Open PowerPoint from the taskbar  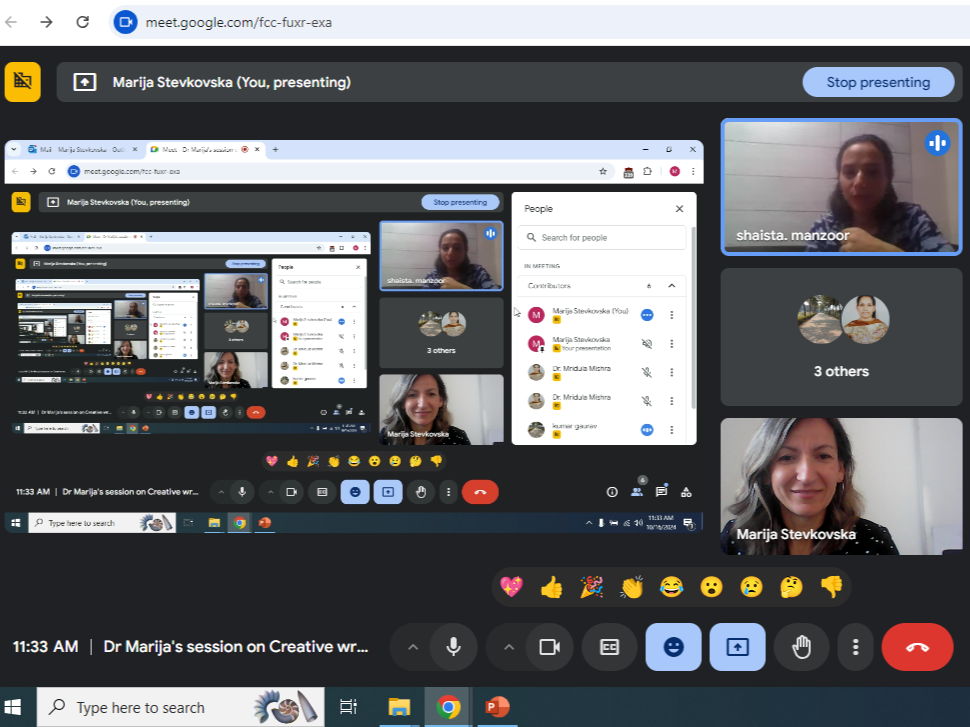point(497,707)
